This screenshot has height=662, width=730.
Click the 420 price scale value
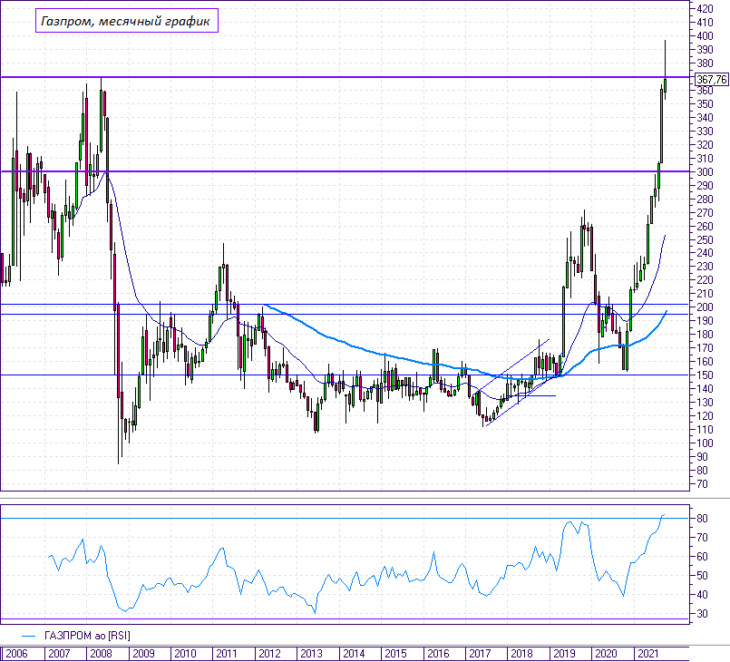705,9
